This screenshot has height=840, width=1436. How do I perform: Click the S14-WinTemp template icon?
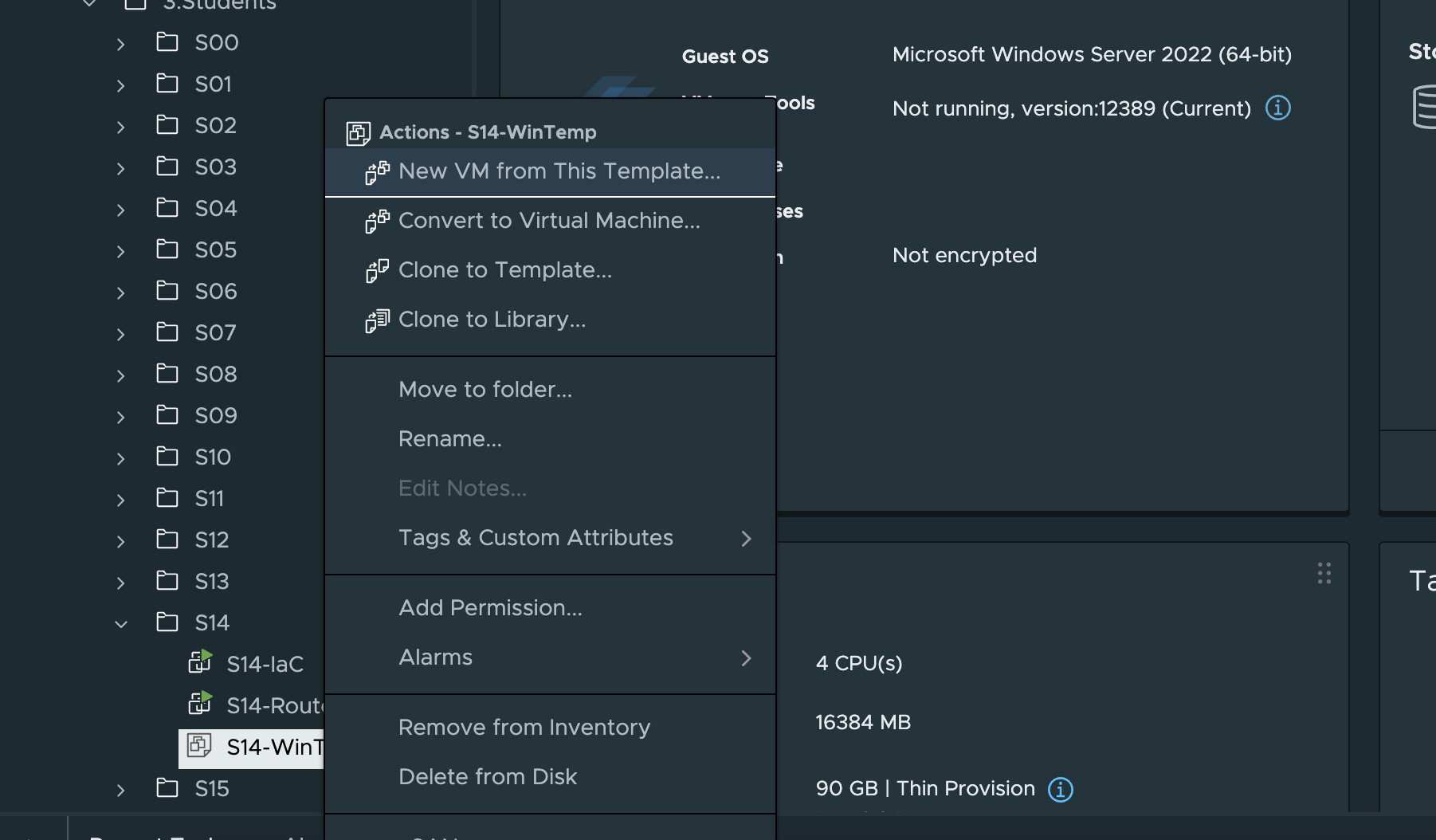(x=199, y=745)
